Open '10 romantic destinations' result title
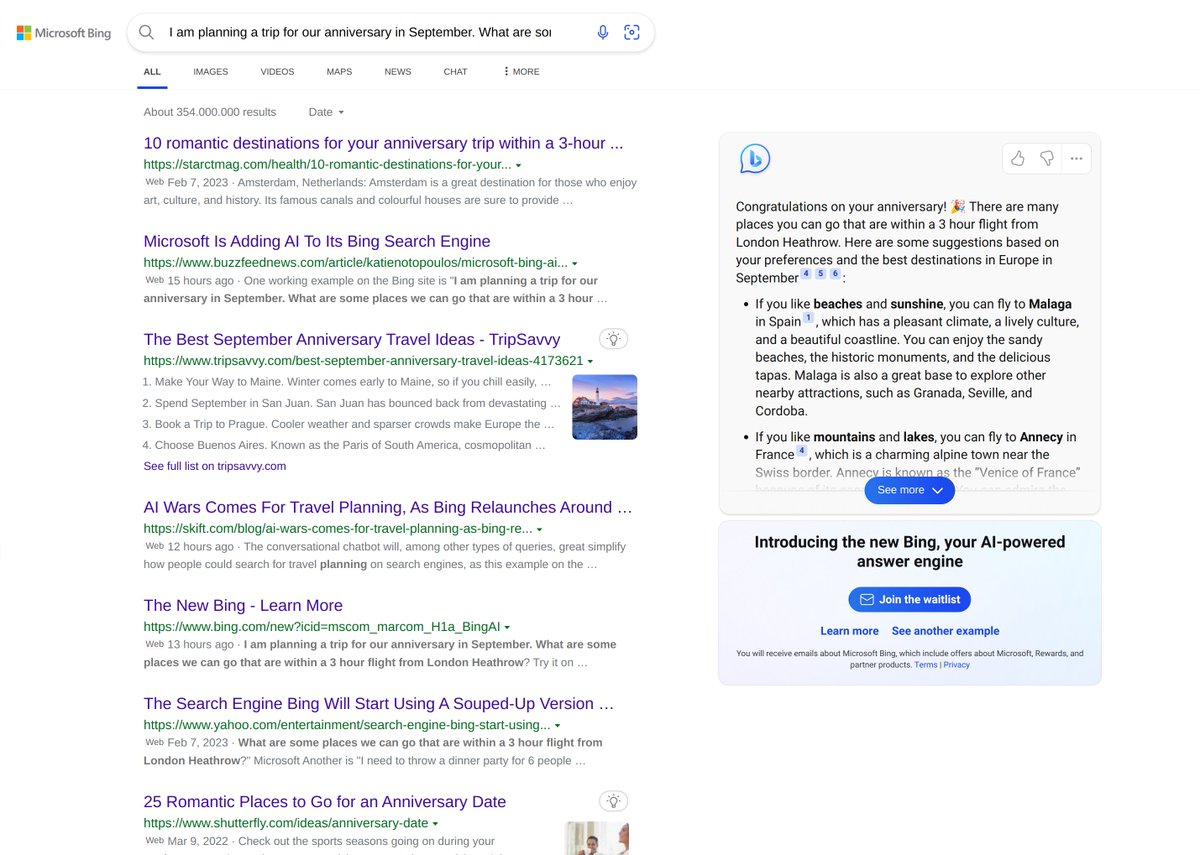1200x855 pixels. tap(383, 143)
